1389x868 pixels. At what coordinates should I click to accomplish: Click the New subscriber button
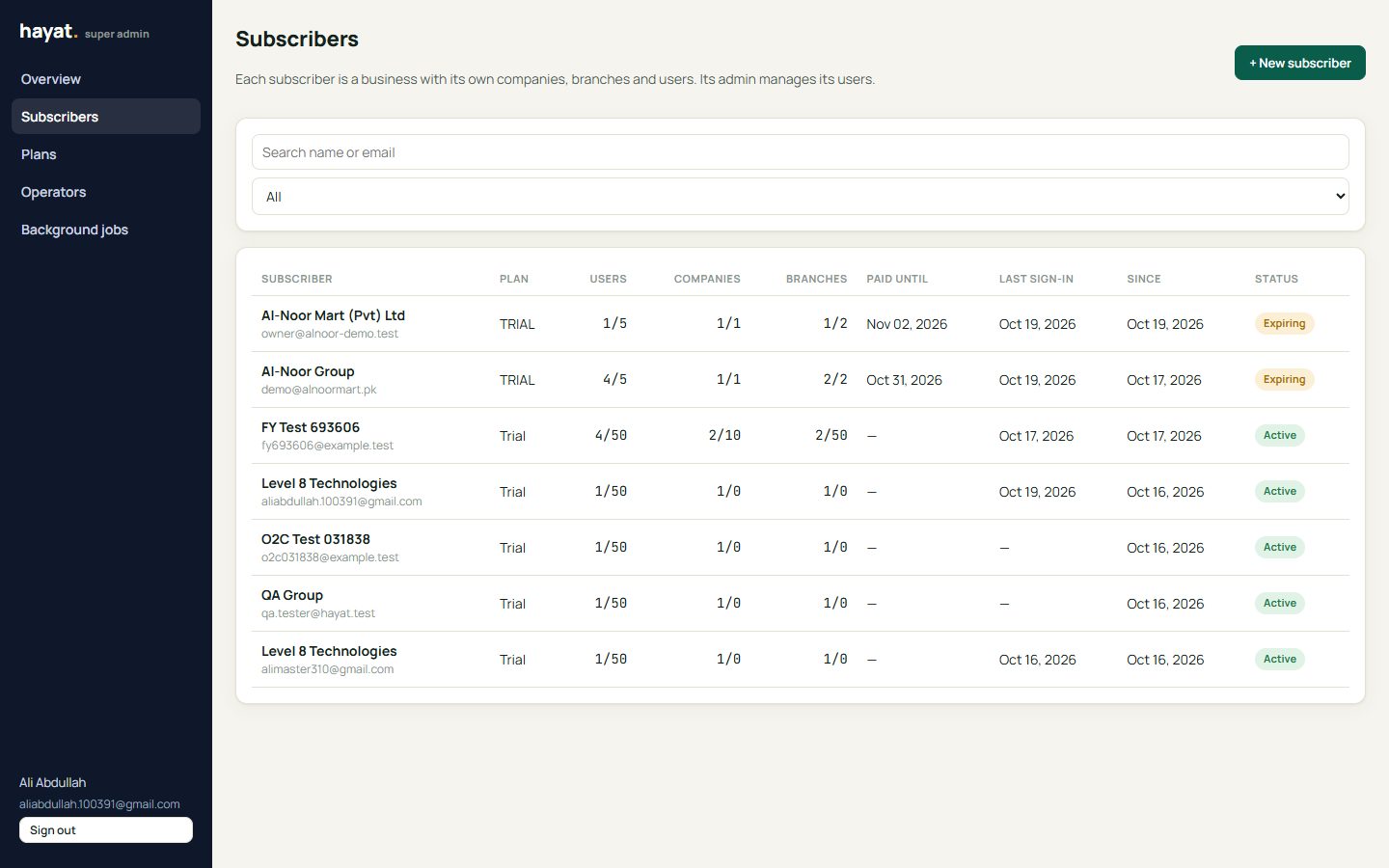pos(1299,63)
